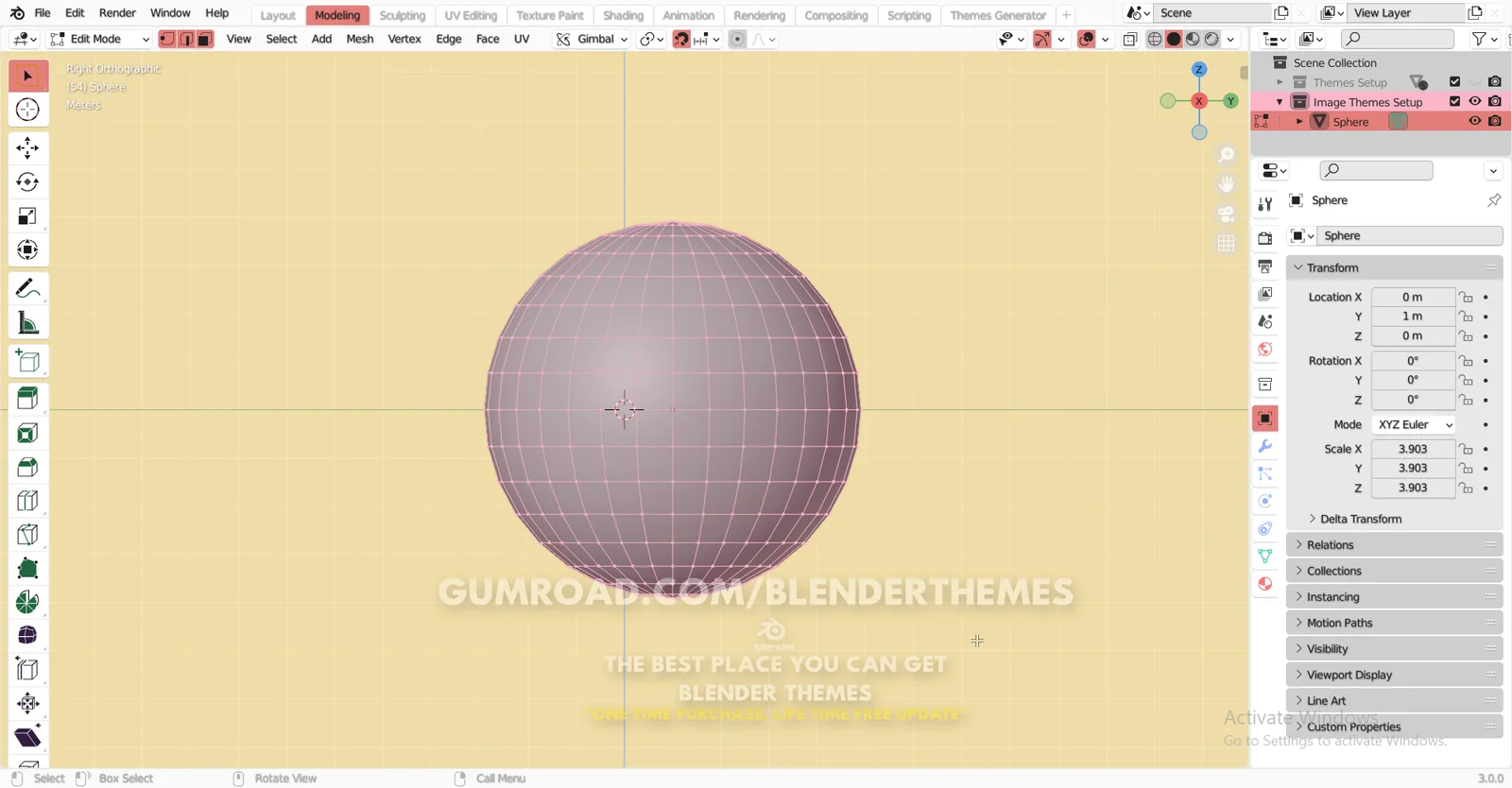Select the Loop Cut tool
Image resolution: width=1512 pixels, height=788 pixels.
pyautogui.click(x=27, y=501)
